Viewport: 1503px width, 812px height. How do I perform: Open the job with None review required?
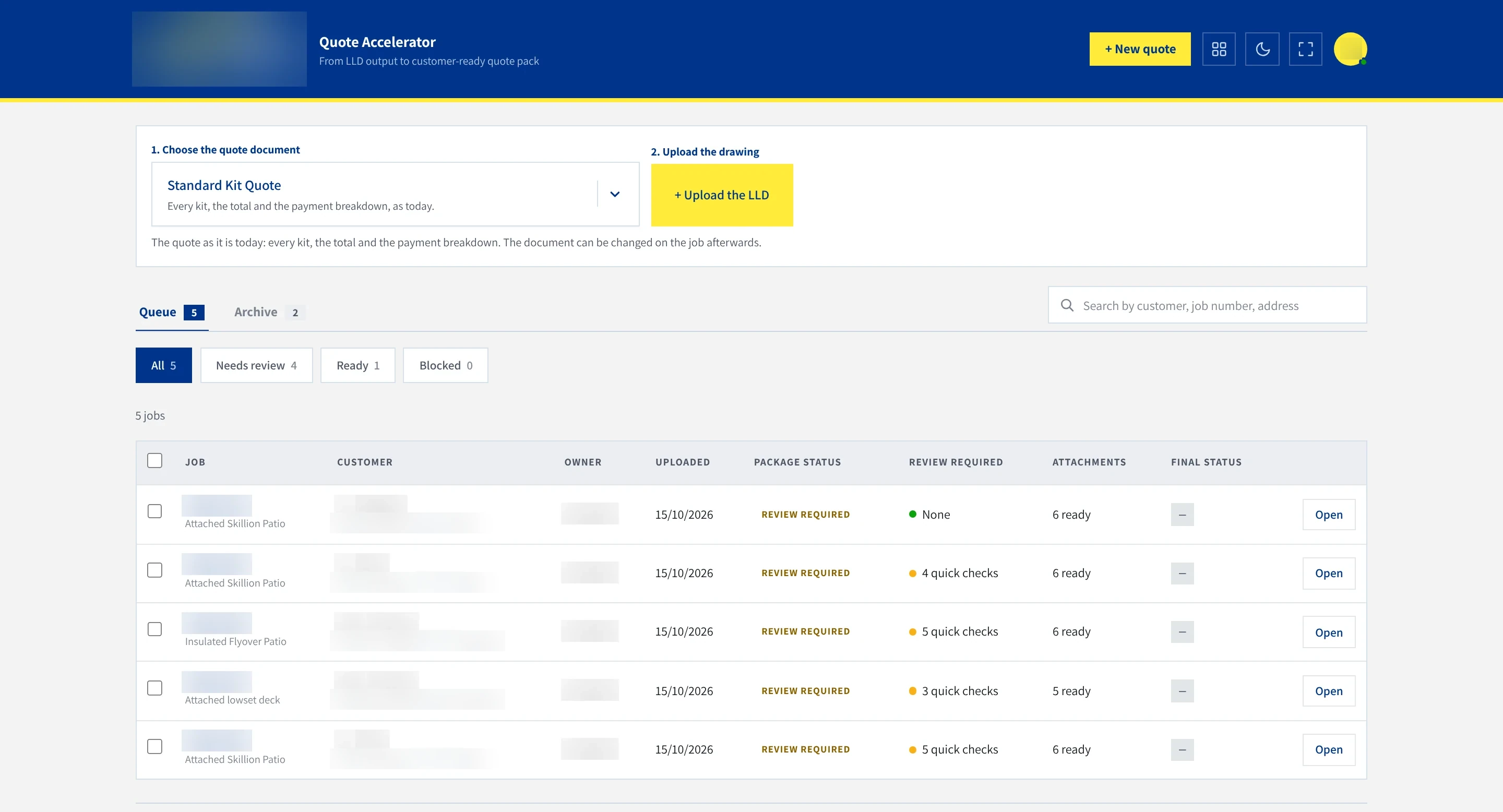pyautogui.click(x=1329, y=515)
